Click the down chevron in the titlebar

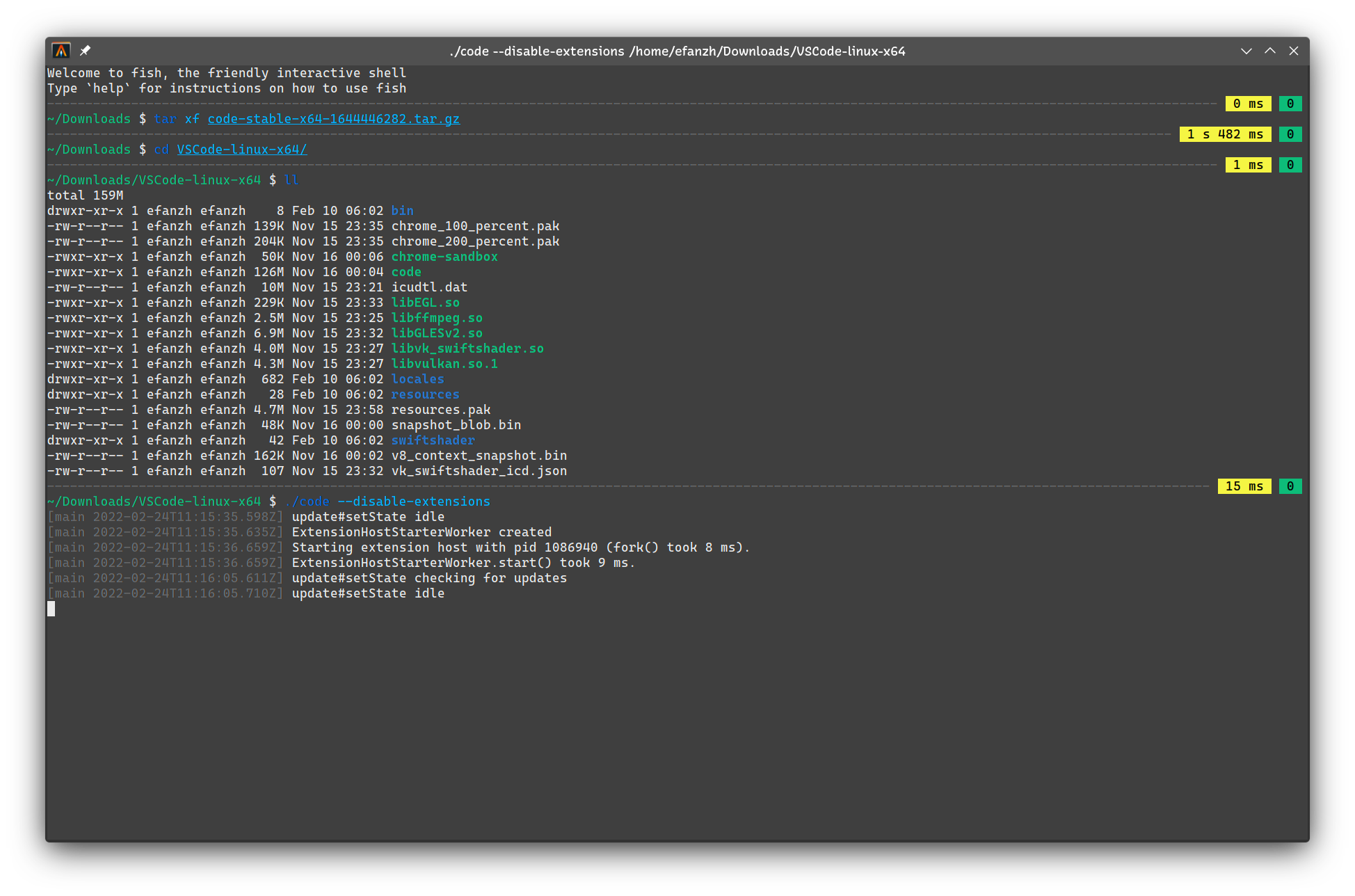pyautogui.click(x=1246, y=50)
